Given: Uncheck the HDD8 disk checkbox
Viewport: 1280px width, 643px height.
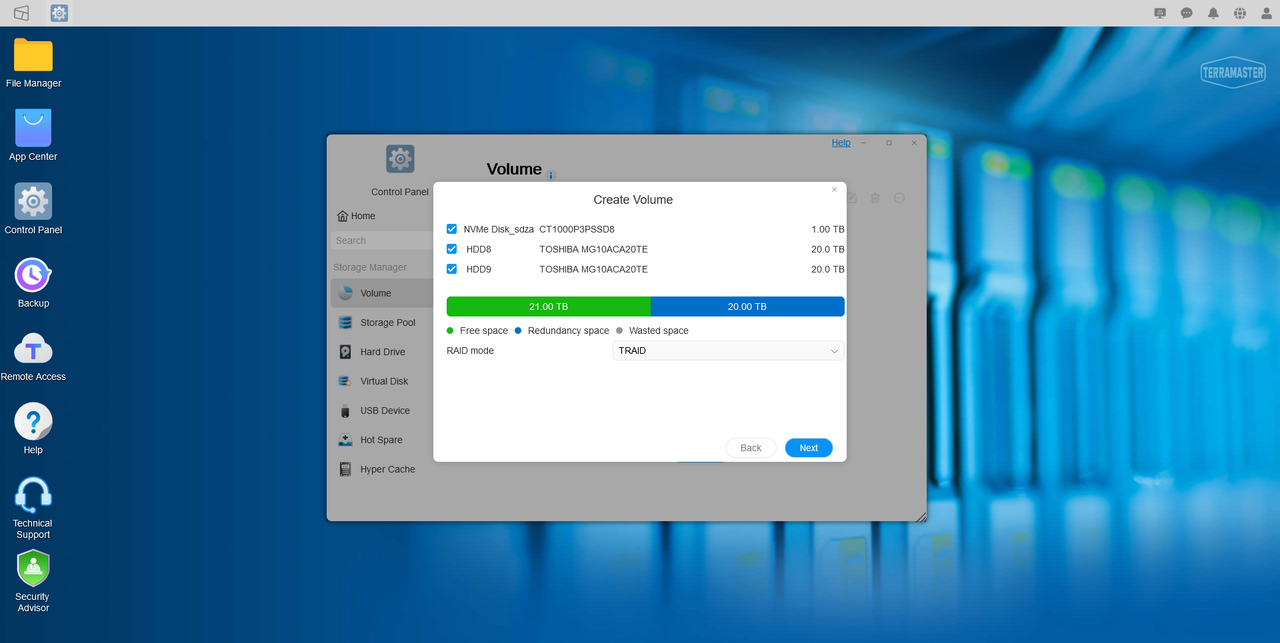Looking at the screenshot, I should 452,249.
